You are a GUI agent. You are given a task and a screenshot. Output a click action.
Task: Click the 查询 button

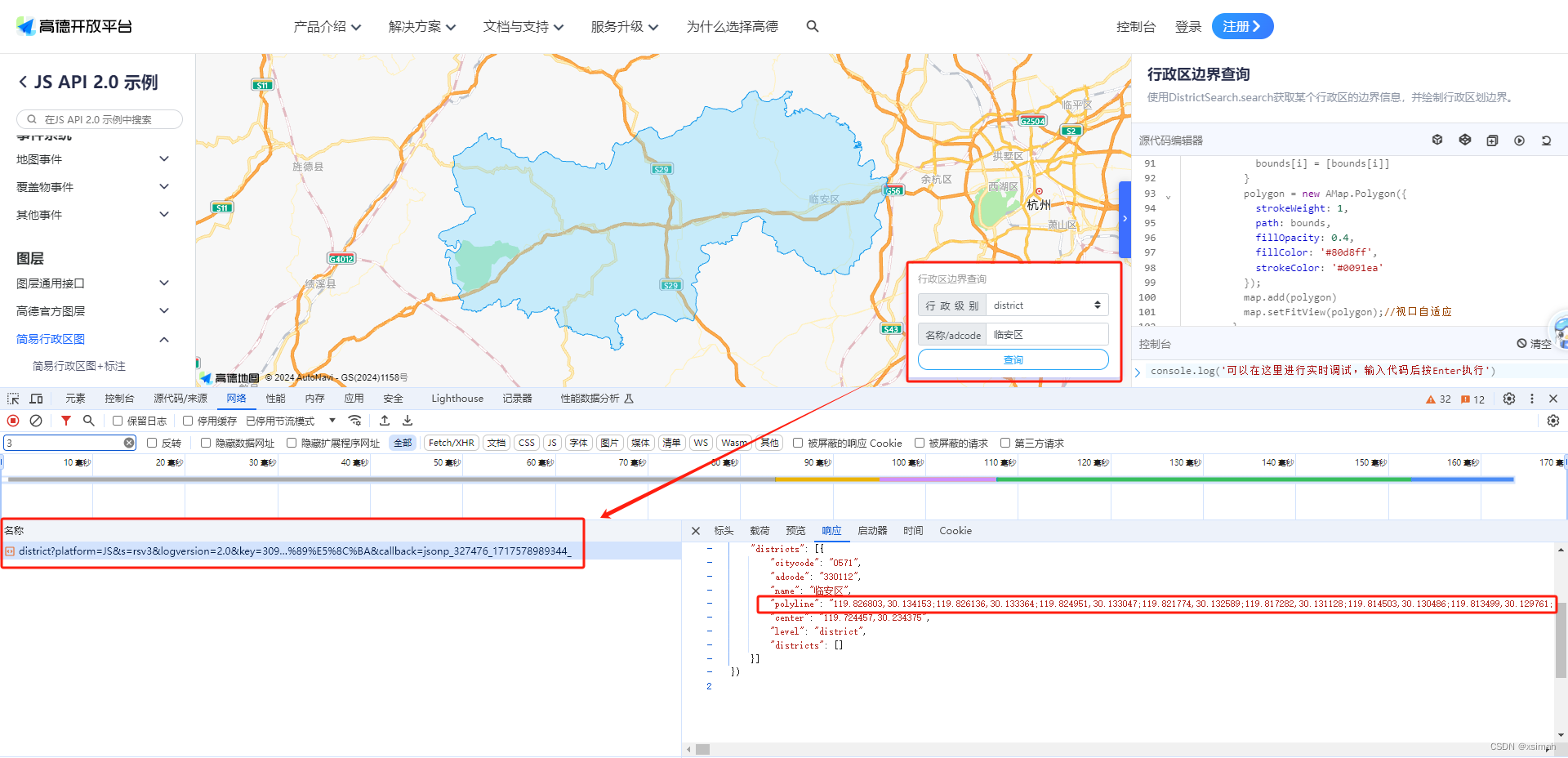pyautogui.click(x=1013, y=359)
